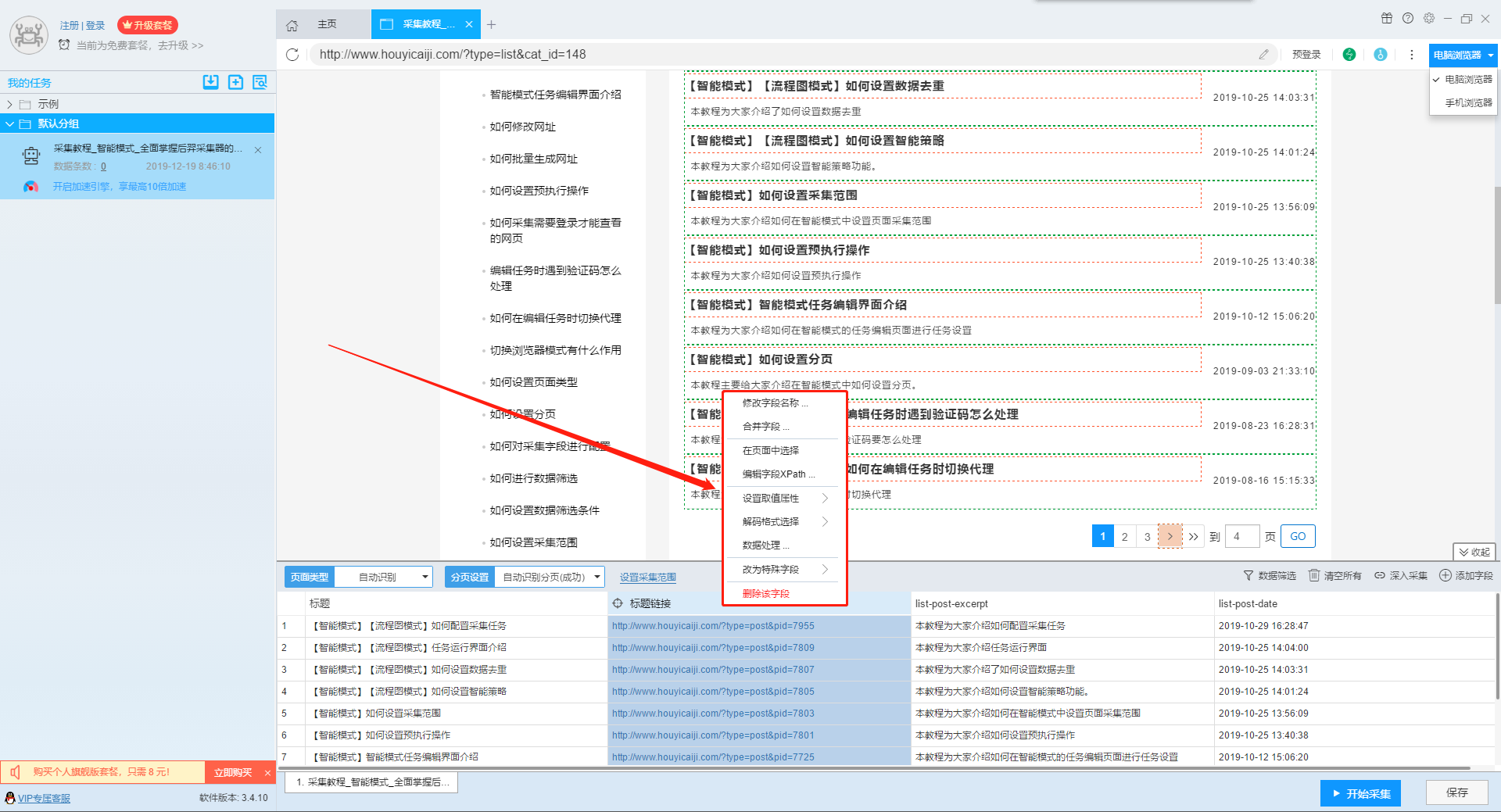Click the next page arrow button
The image size is (1501, 812).
point(1170,536)
